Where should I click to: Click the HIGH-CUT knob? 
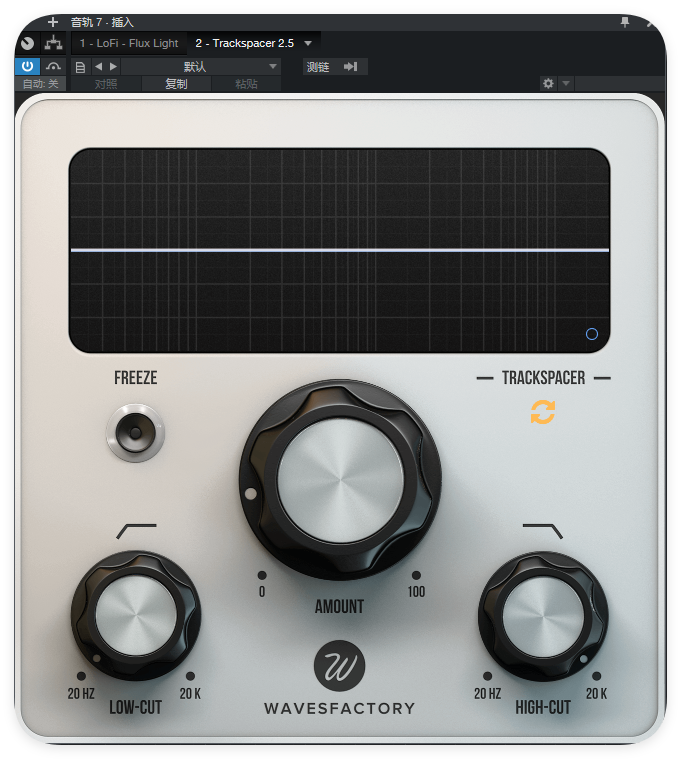pos(543,616)
